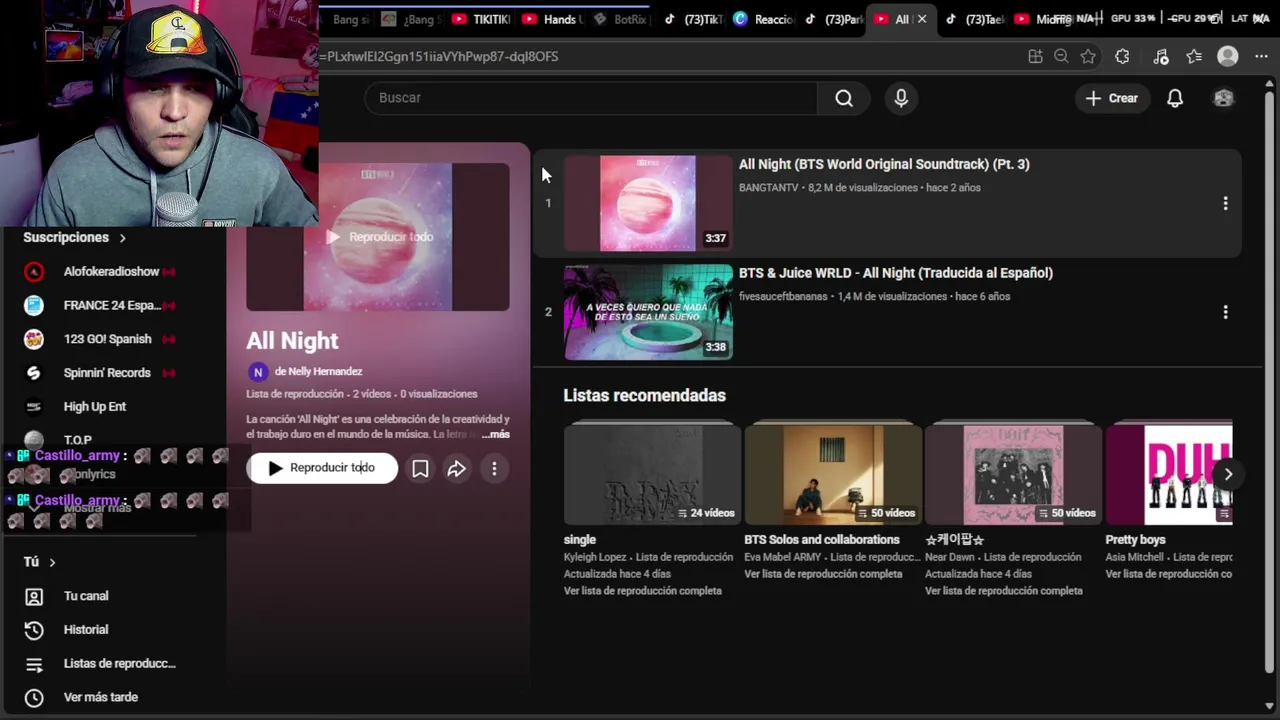
Task: Click page vertical scrollbar
Action: (1270, 380)
